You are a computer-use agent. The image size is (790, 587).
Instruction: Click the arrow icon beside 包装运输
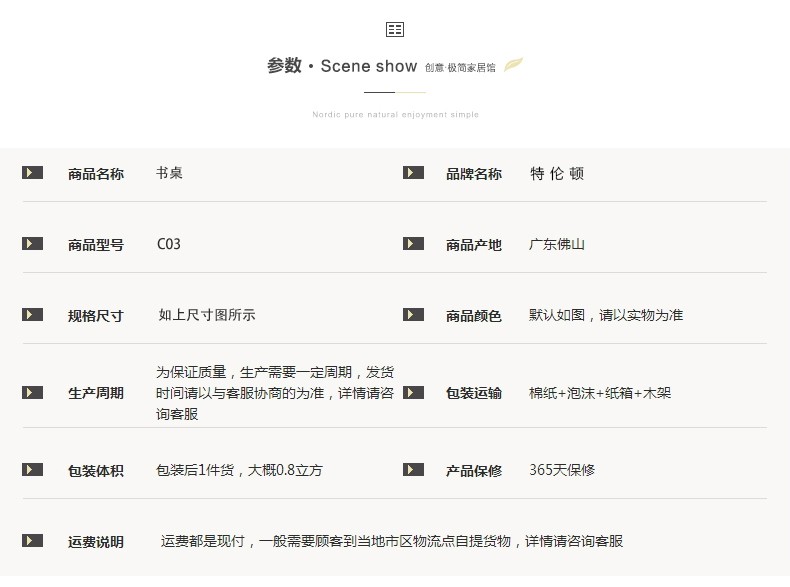pyautogui.click(x=413, y=393)
